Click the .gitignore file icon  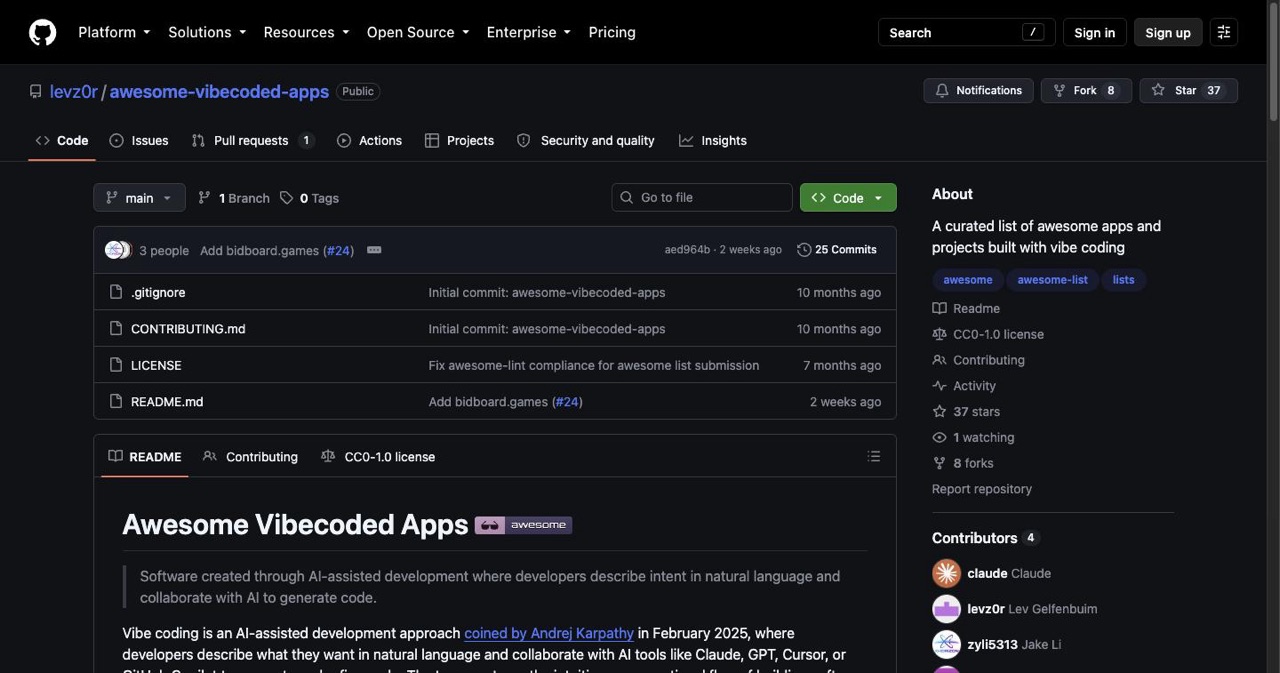tap(116, 292)
